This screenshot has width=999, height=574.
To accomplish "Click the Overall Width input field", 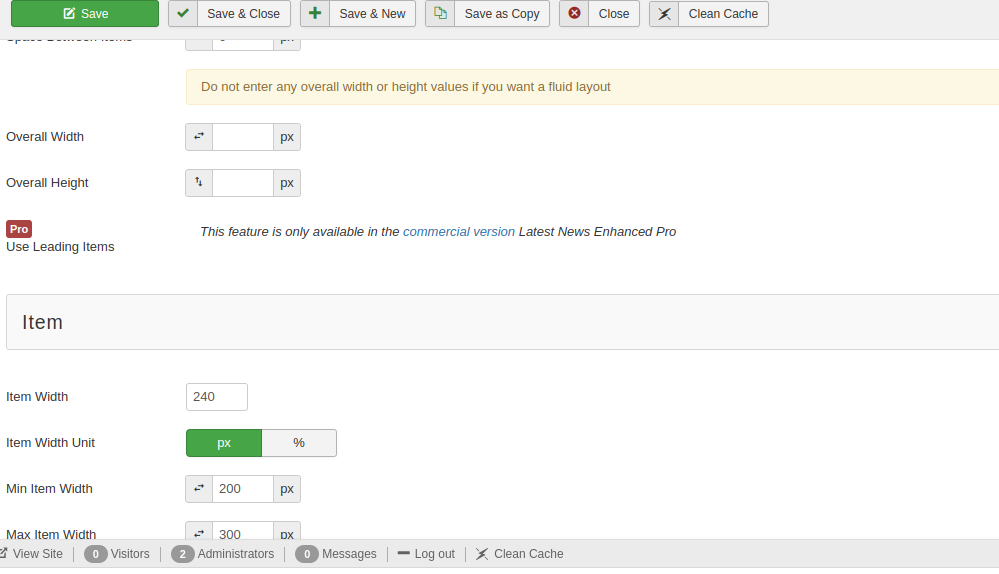I will pos(243,137).
